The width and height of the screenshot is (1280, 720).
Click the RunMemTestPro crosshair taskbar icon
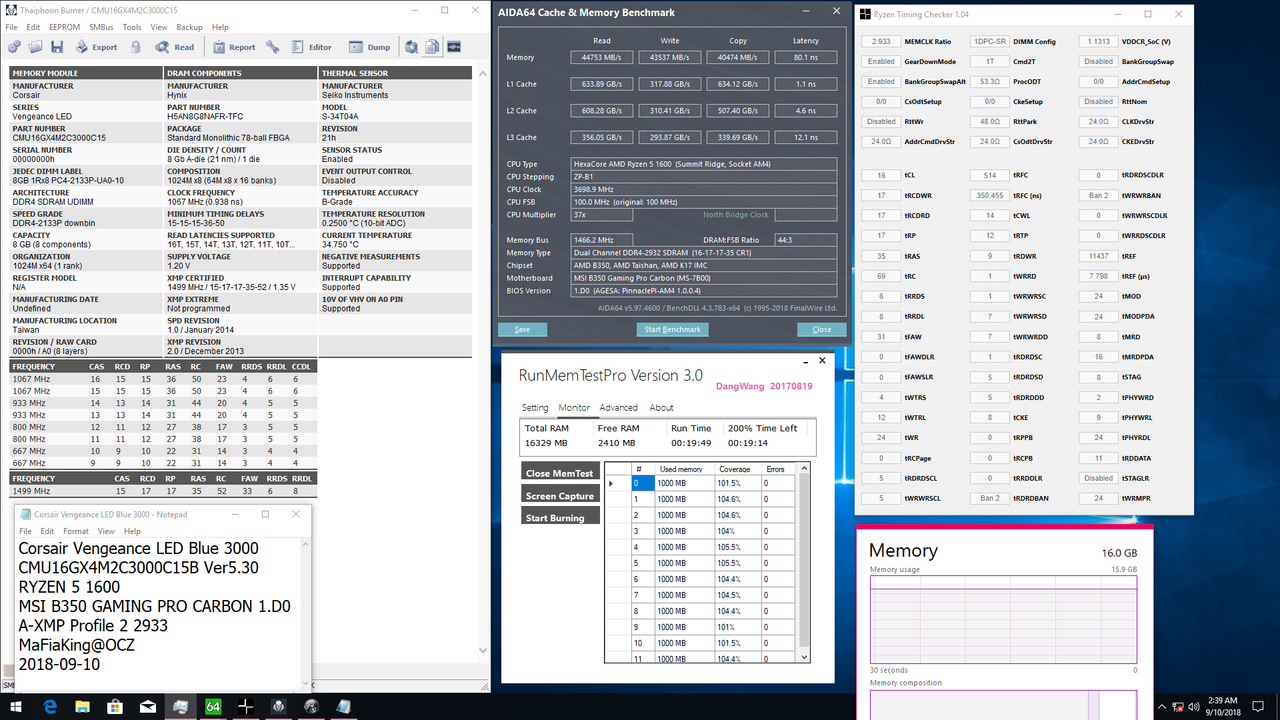(x=246, y=706)
